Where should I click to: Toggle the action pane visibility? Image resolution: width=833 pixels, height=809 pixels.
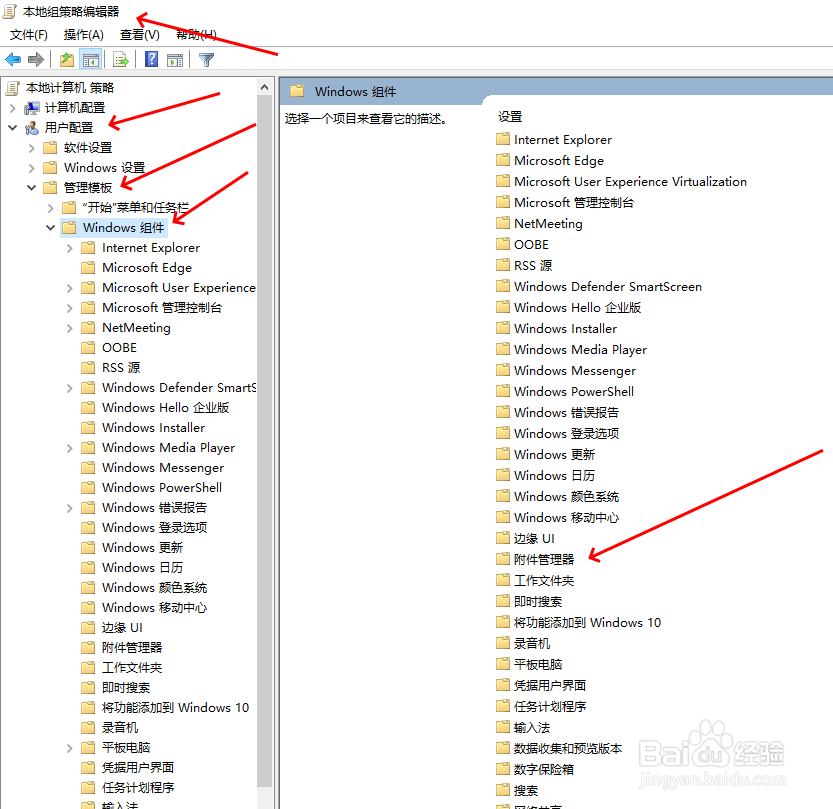click(174, 59)
